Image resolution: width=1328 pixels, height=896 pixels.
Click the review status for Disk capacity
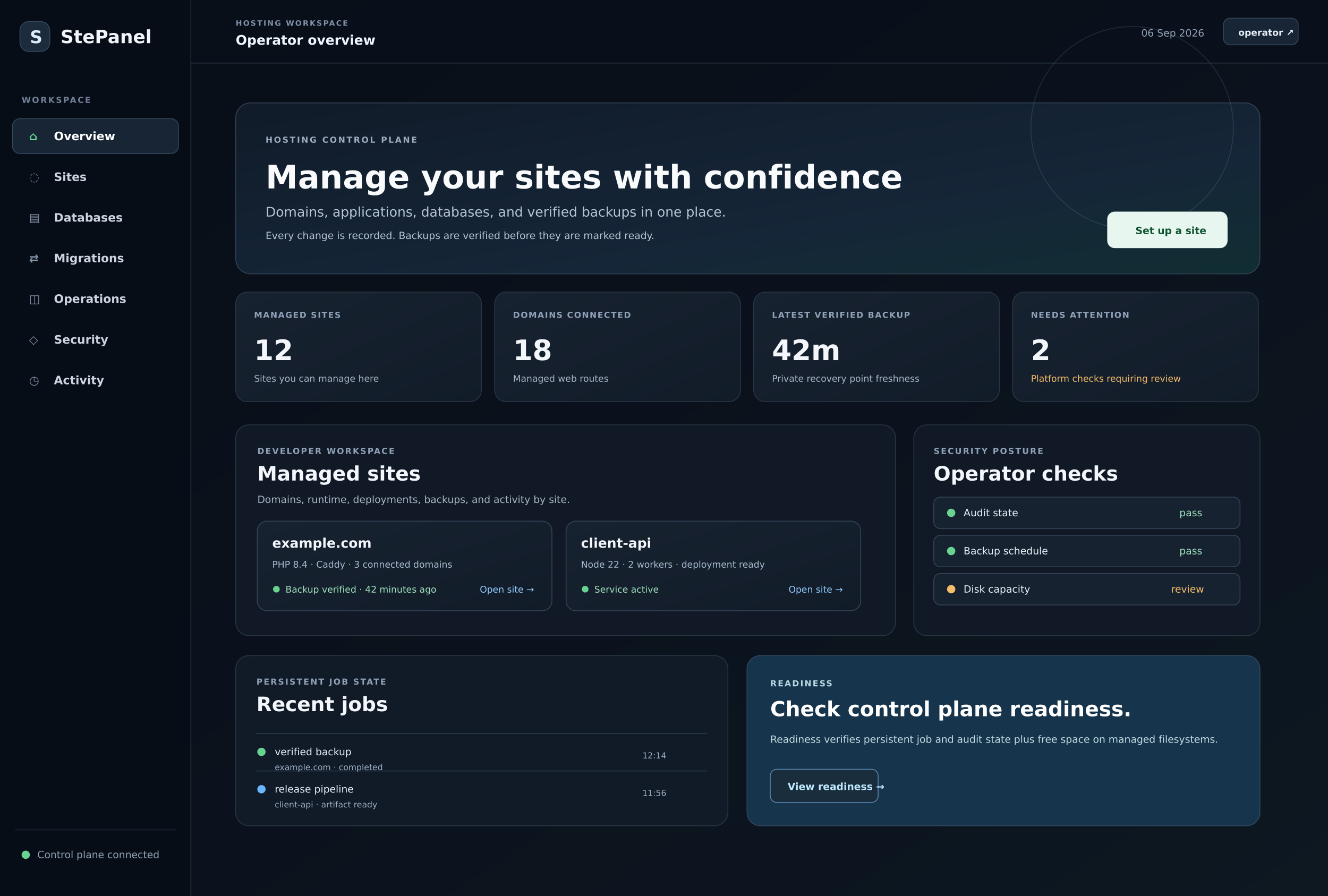pyautogui.click(x=1187, y=589)
